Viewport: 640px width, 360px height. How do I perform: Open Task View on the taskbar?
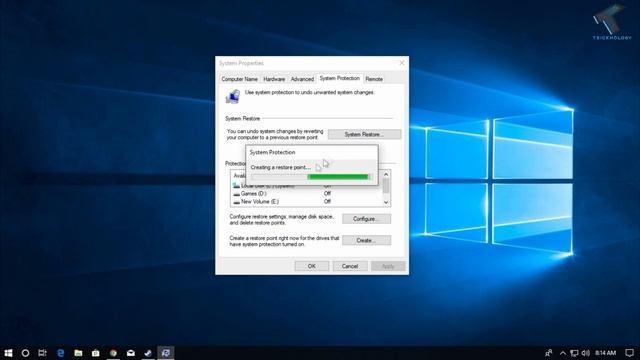pos(42,353)
